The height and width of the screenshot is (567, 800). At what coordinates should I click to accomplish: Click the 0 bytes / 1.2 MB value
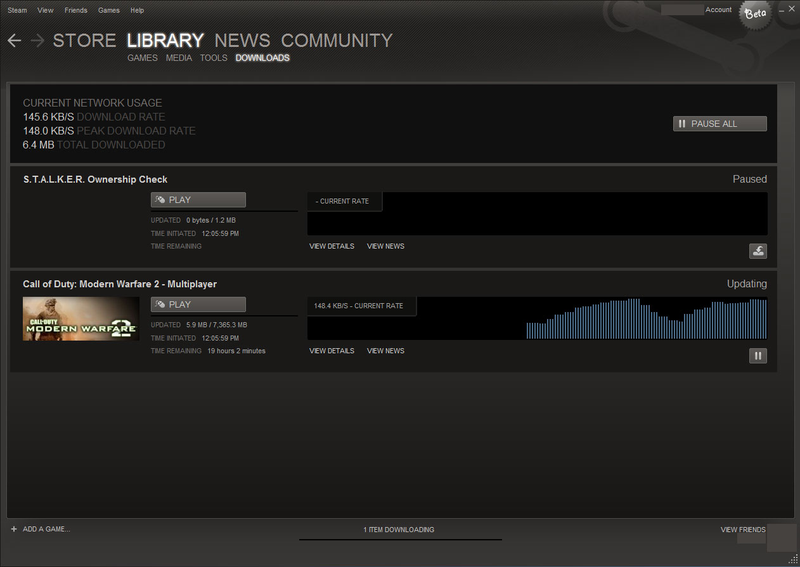[211, 220]
